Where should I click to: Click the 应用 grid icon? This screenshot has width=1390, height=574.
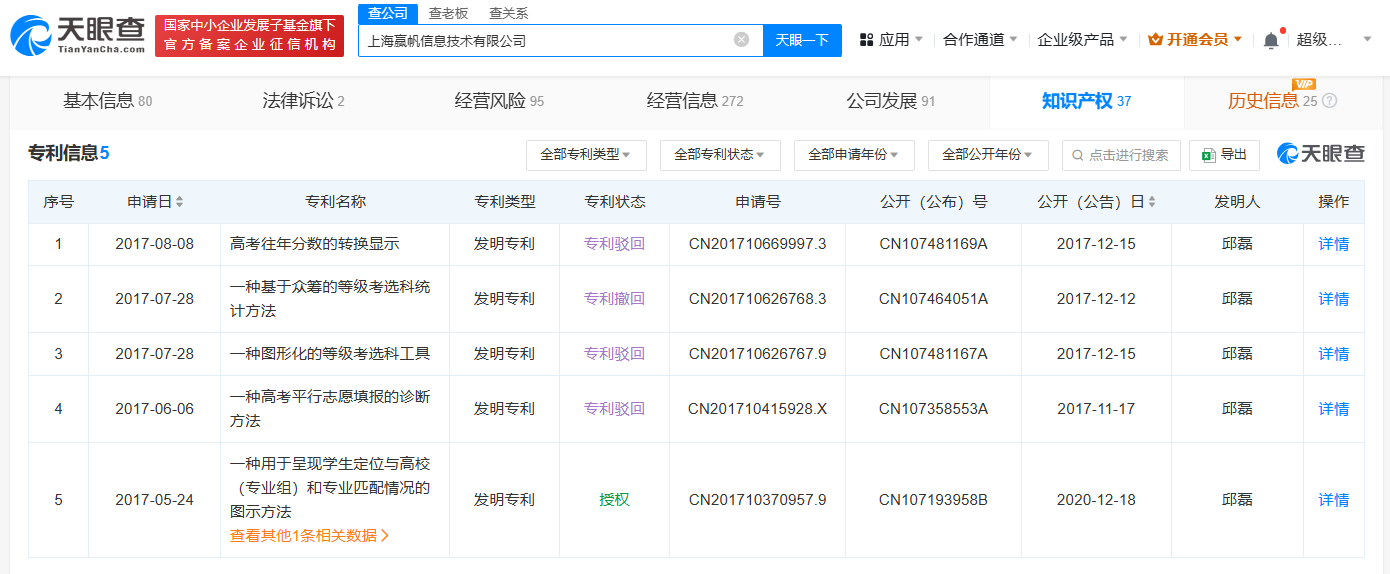coord(866,40)
